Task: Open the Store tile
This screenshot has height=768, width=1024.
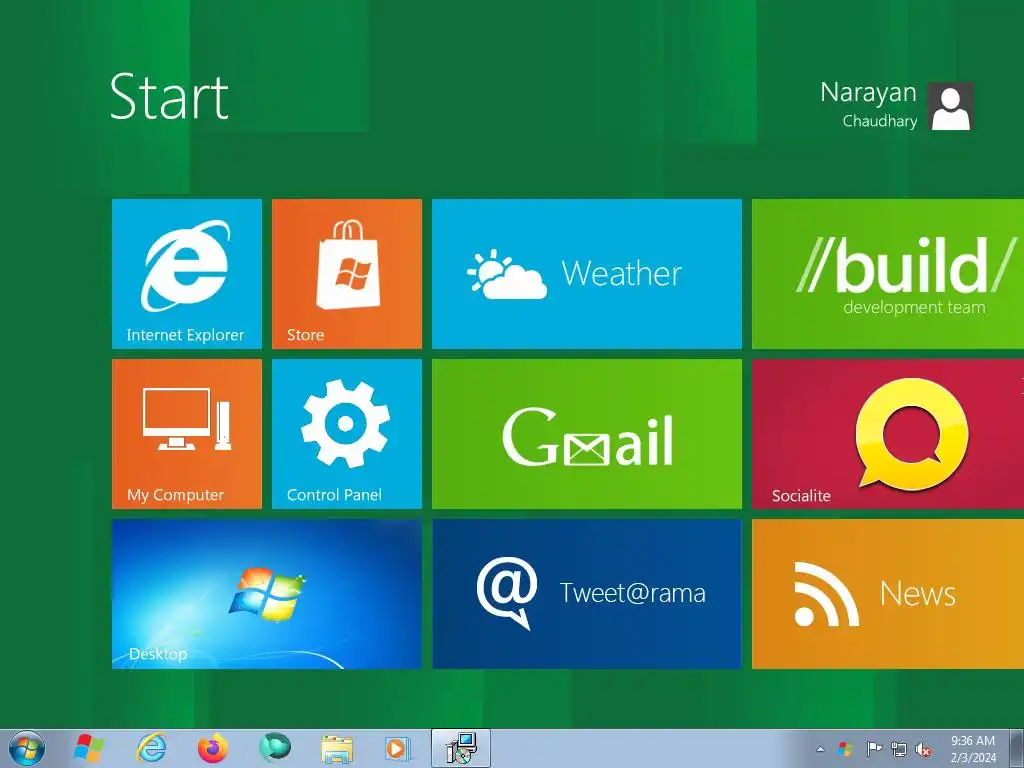Action: pyautogui.click(x=347, y=274)
